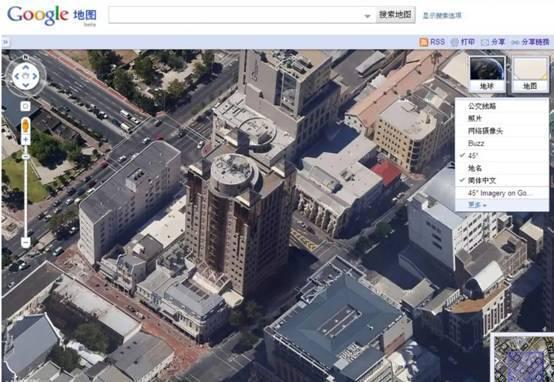Click the 分享链接 link

point(535,42)
